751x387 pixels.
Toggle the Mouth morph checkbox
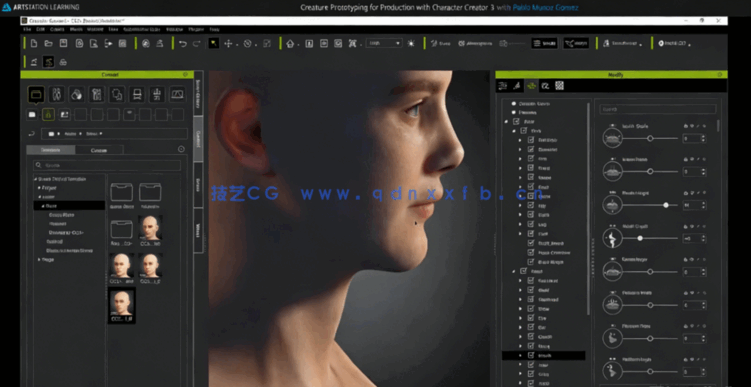(x=531, y=355)
